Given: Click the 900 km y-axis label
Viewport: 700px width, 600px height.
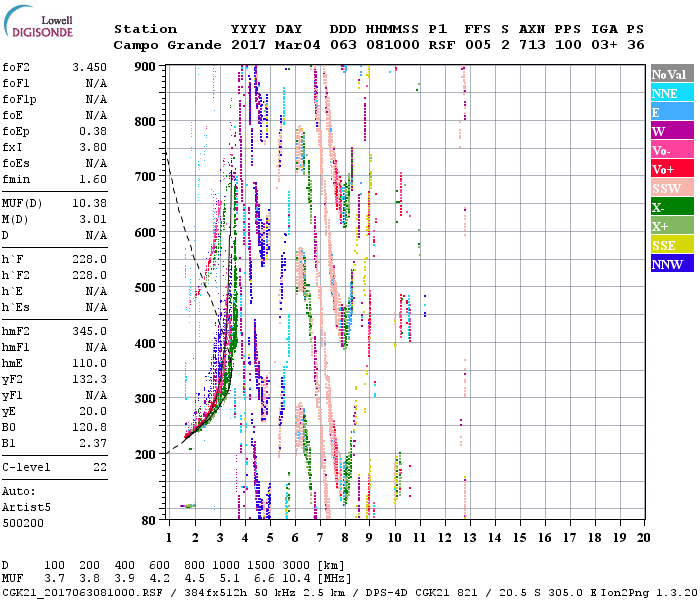Looking at the screenshot, I should click(x=145, y=67).
